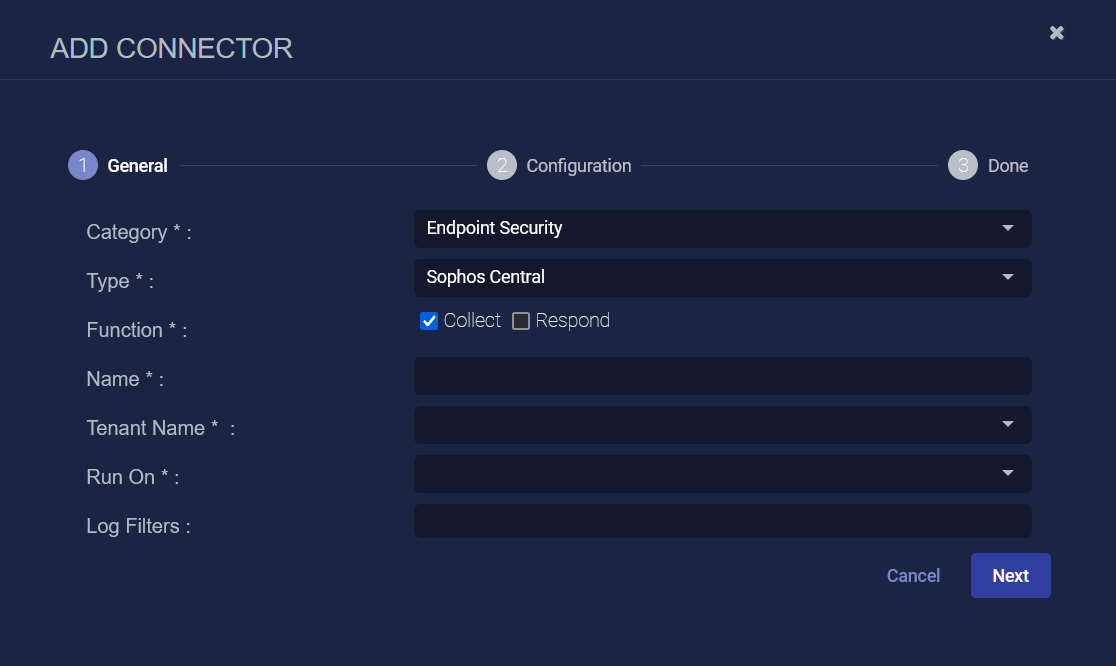The height and width of the screenshot is (666, 1116).
Task: Click the step 1 circle icon
Action: (x=83, y=165)
